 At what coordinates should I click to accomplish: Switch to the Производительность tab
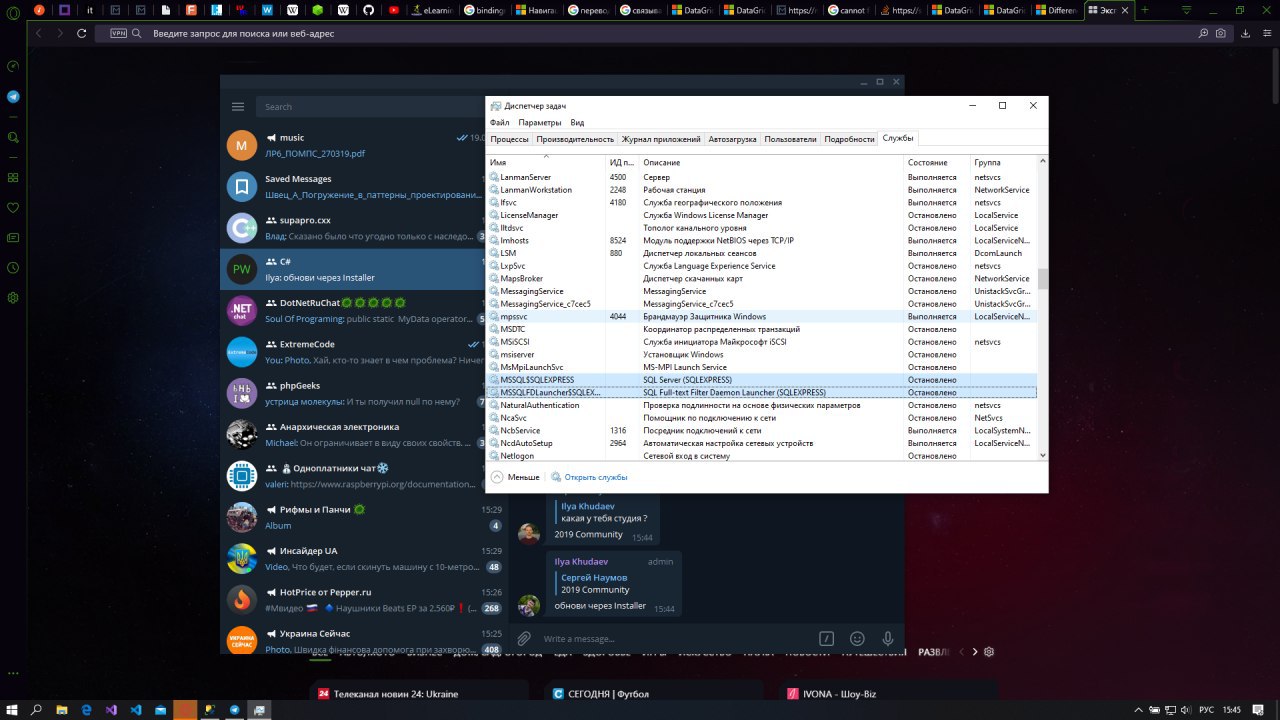[575, 139]
